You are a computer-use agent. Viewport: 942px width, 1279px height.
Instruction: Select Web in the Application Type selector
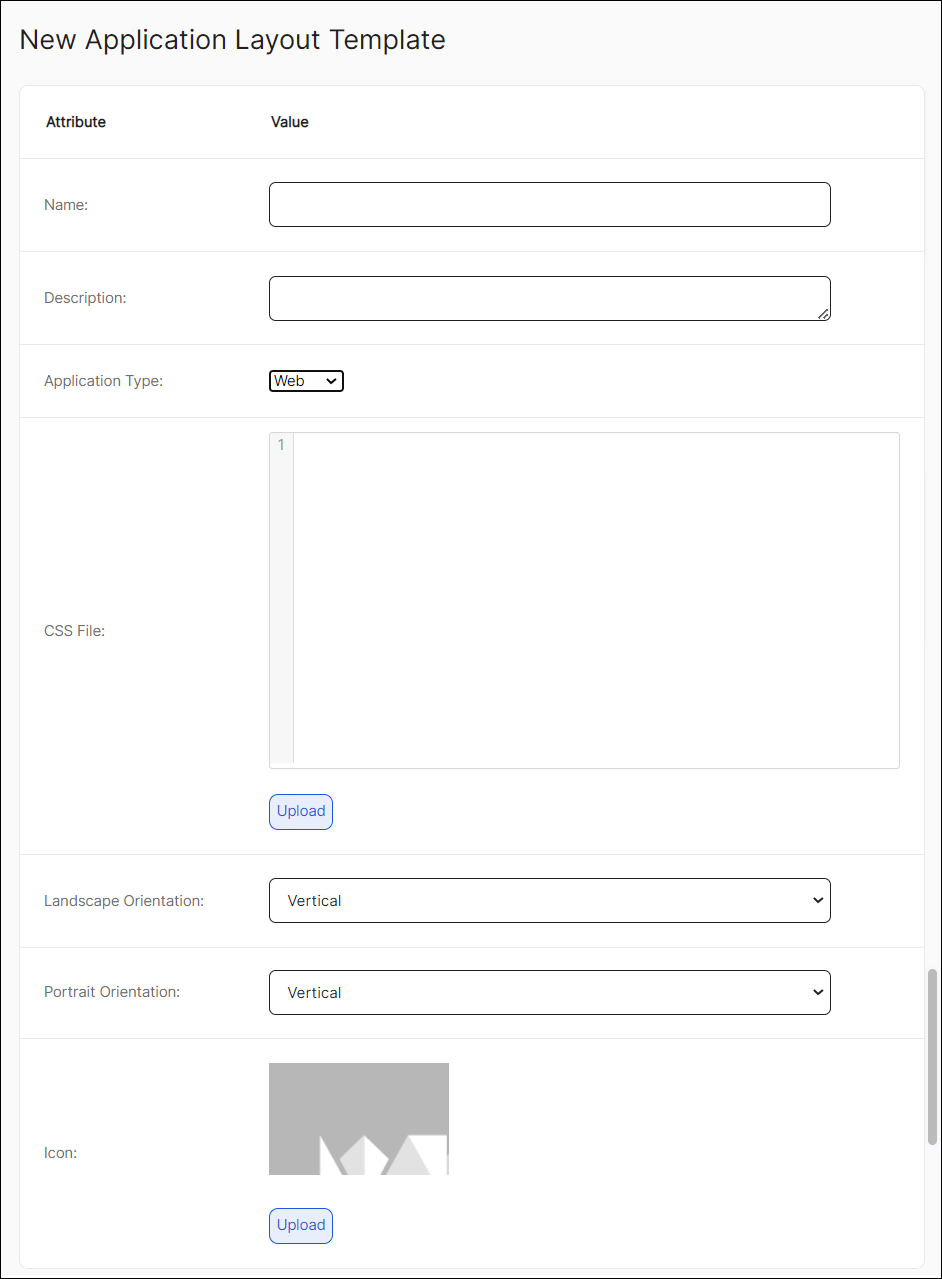[x=305, y=380]
